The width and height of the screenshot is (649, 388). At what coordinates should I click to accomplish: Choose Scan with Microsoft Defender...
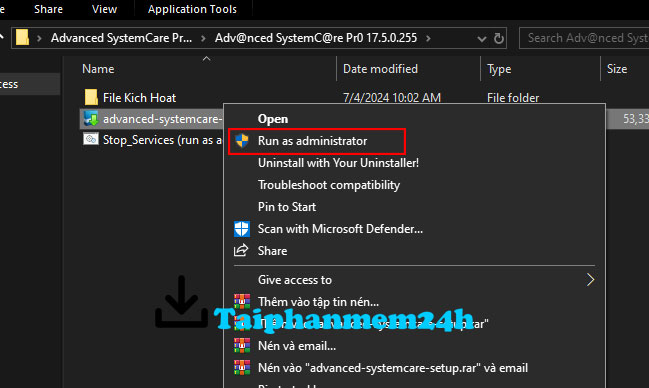pos(340,229)
